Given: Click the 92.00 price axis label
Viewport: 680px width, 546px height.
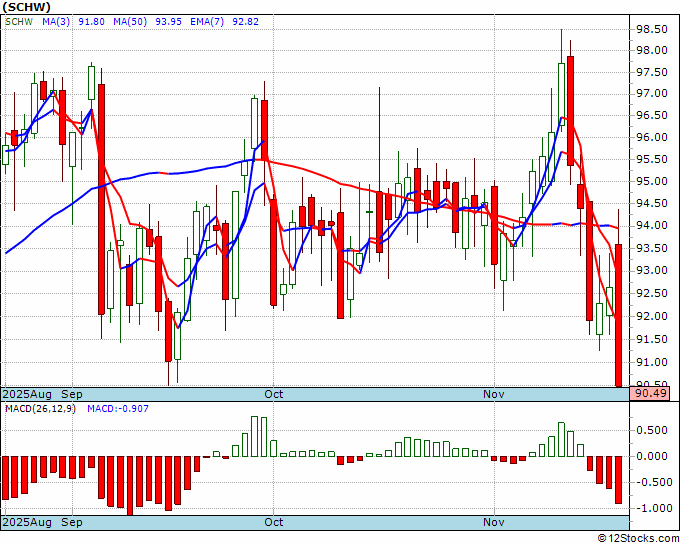Looking at the screenshot, I should 651,316.
